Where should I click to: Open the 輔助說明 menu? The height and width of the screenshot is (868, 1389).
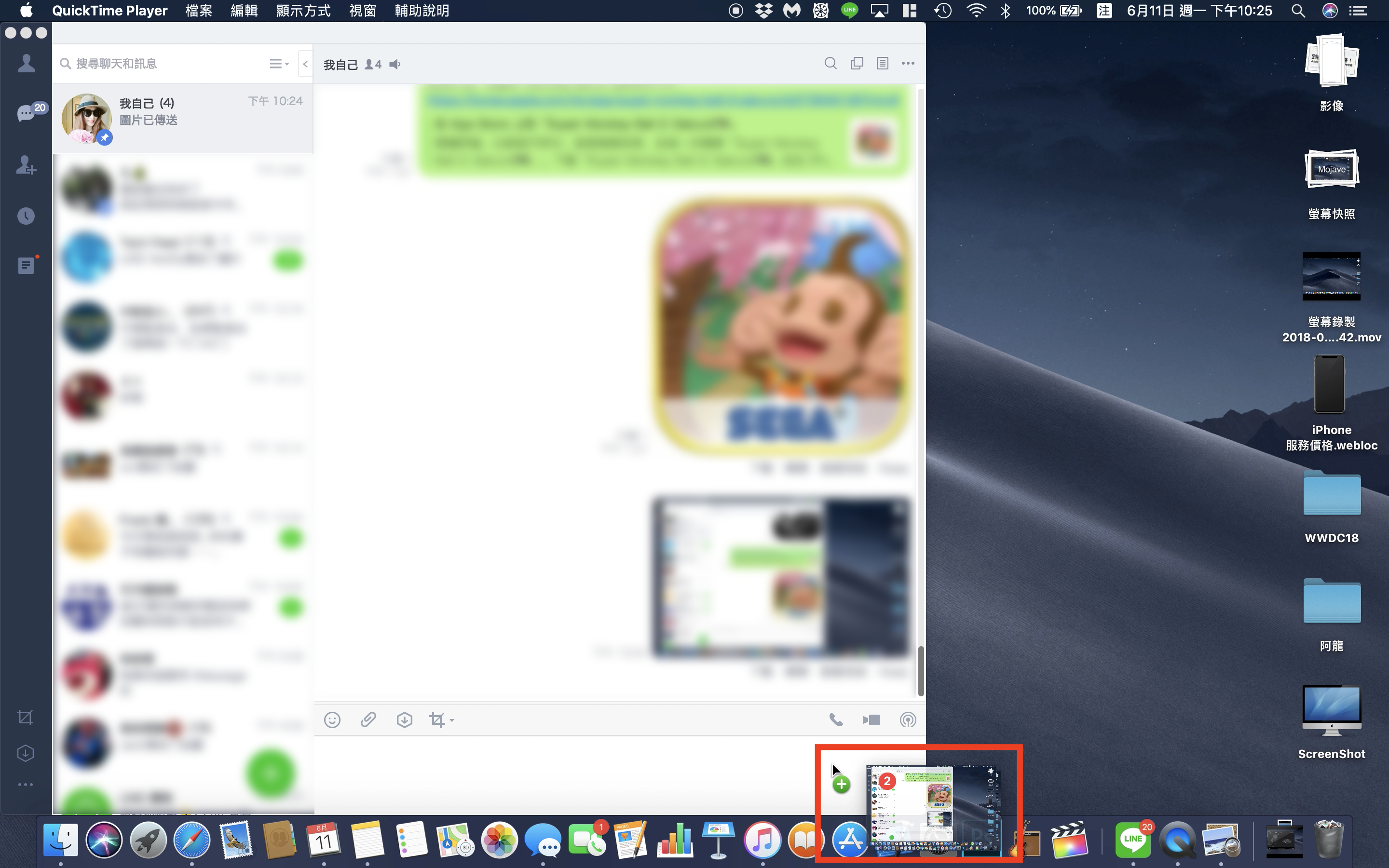click(422, 10)
